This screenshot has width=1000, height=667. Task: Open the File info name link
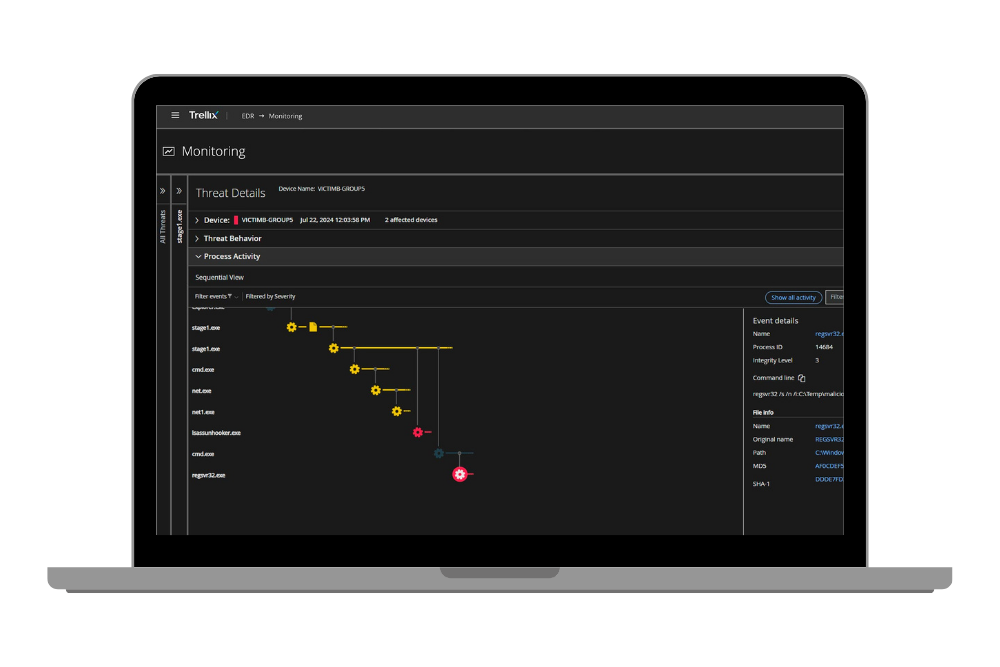coord(829,426)
